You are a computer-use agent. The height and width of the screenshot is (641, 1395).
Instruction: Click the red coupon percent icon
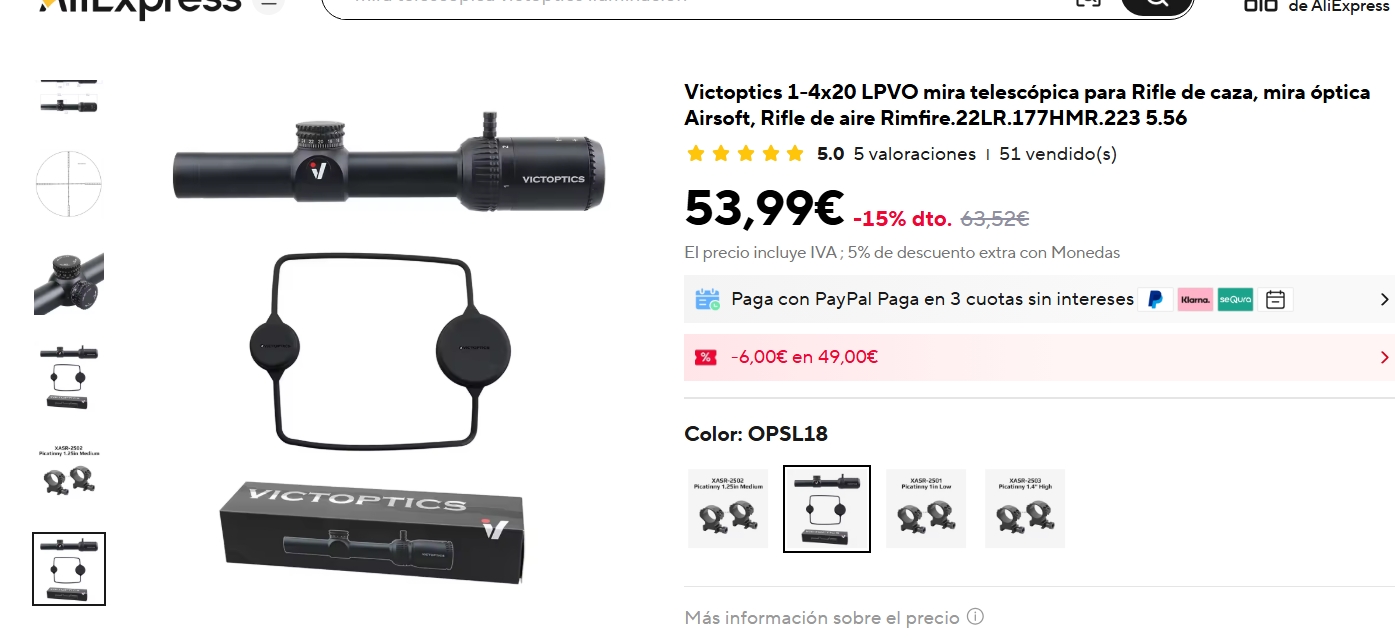pos(706,357)
